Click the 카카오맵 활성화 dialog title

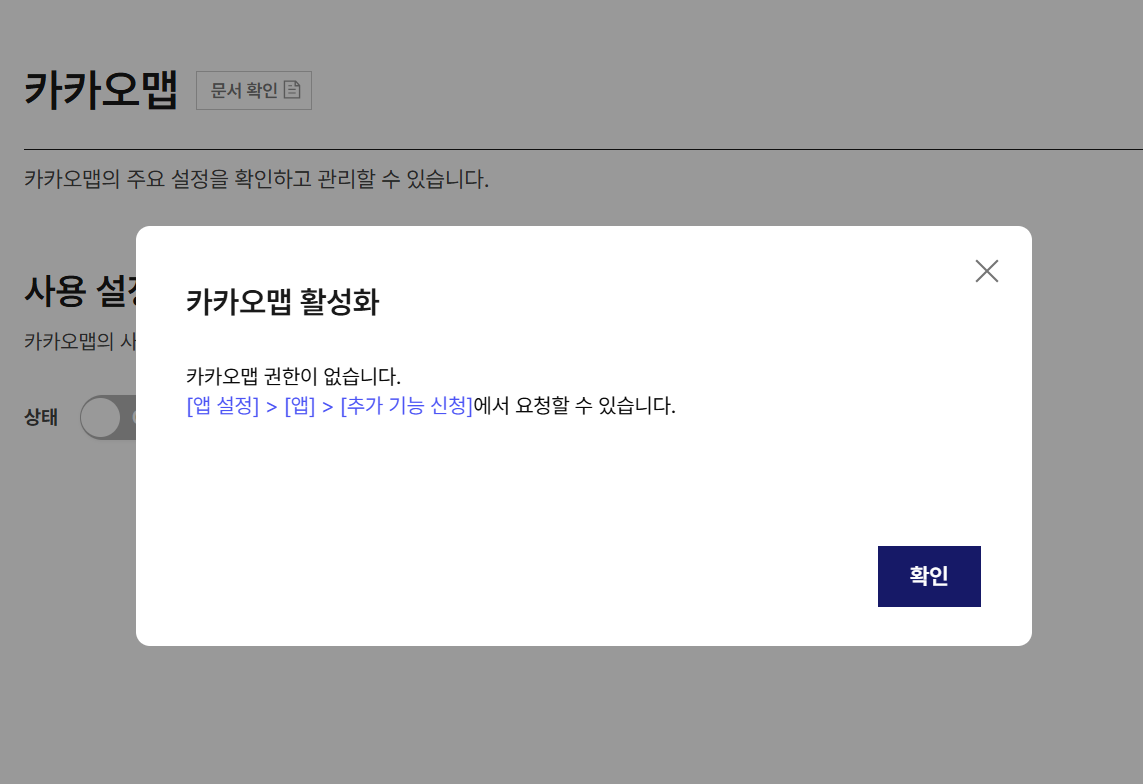click(283, 302)
